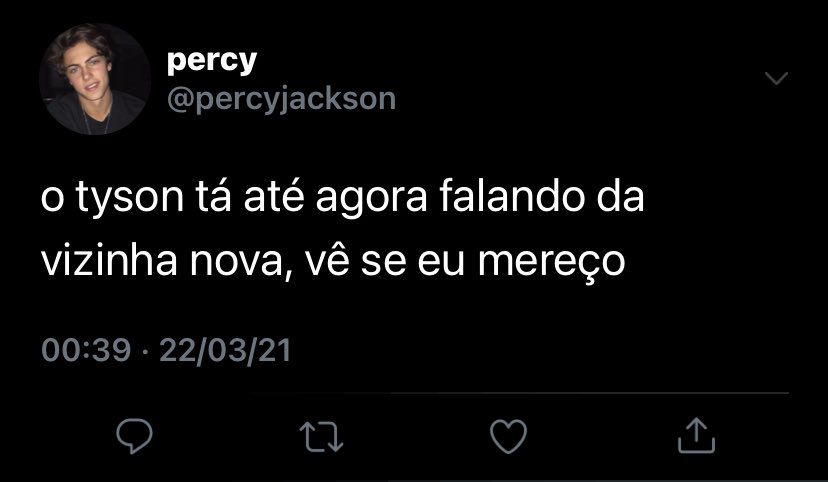The image size is (828, 482).
Task: Open the share options icon
Action: pyautogui.click(x=696, y=436)
